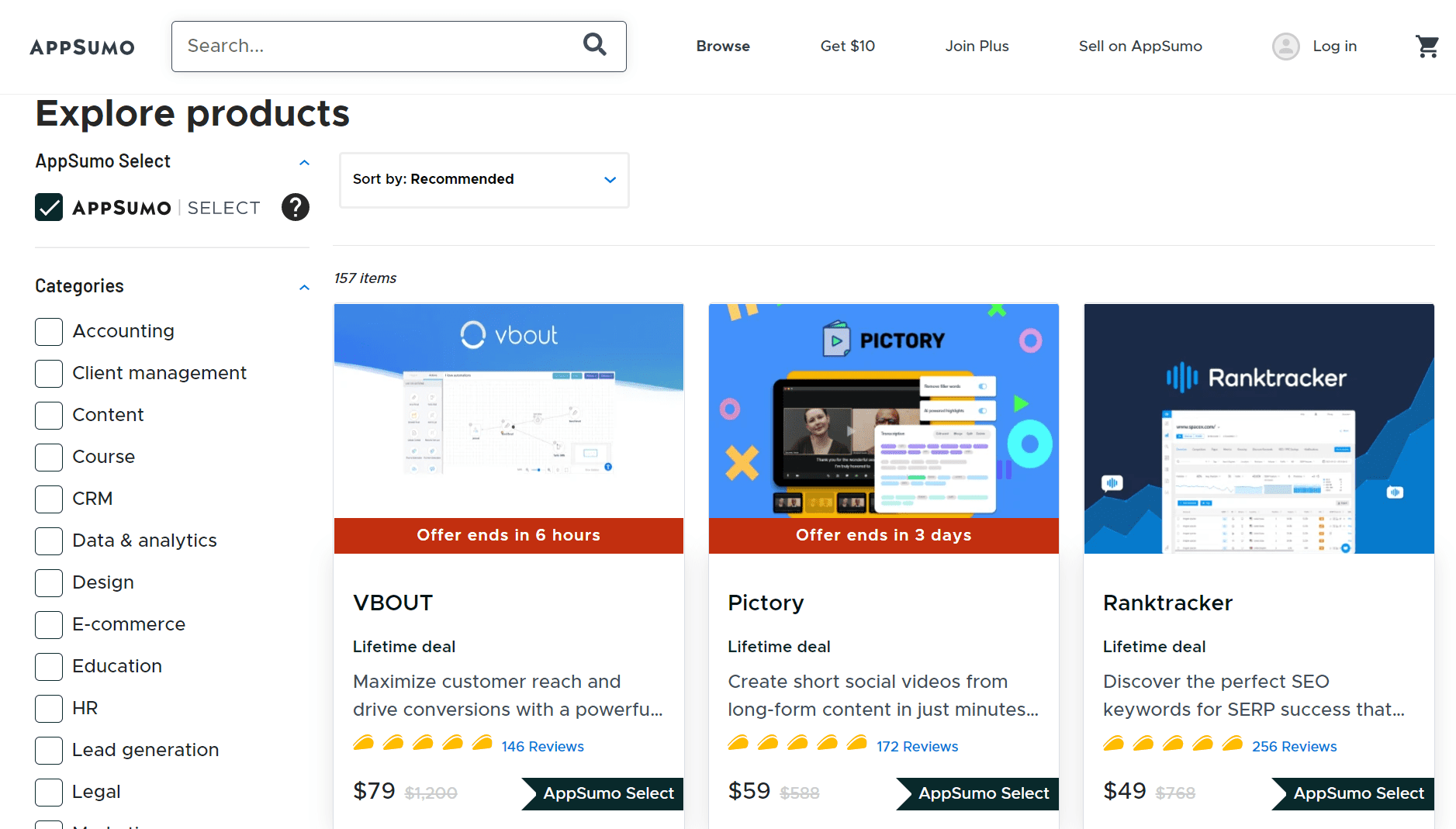
Task: Open Ranktracker 256 Reviews
Action: (x=1294, y=746)
